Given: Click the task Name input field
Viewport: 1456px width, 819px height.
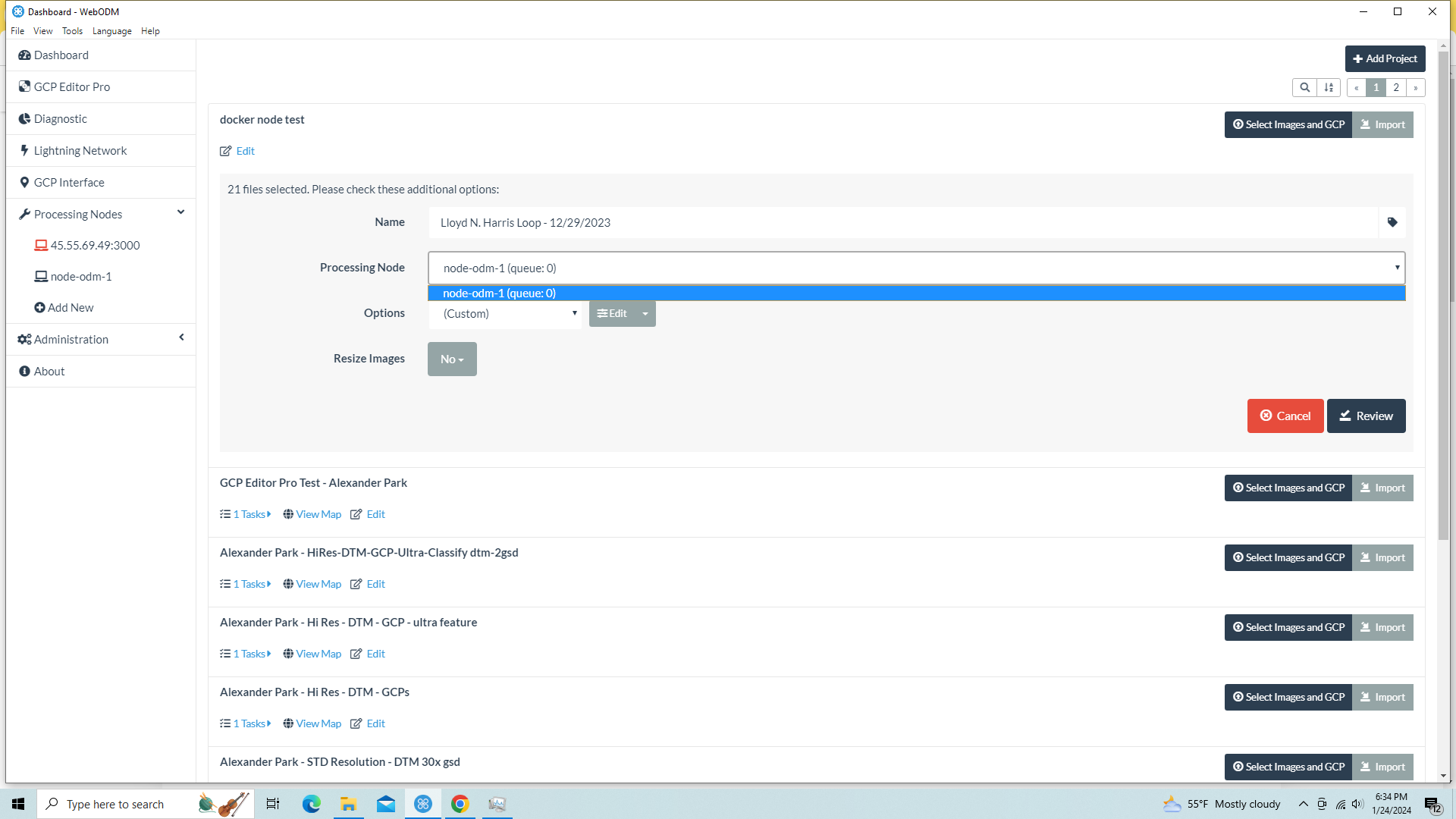Looking at the screenshot, I should click(902, 223).
